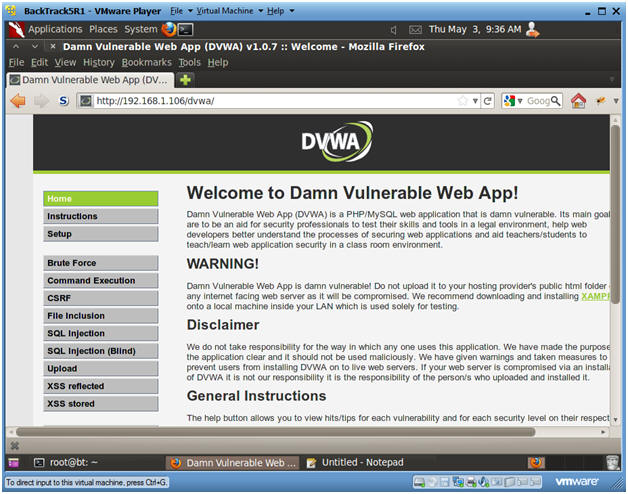Open Firefox Tools menu
Screen dimensions: 628x494
pyautogui.click(x=189, y=63)
